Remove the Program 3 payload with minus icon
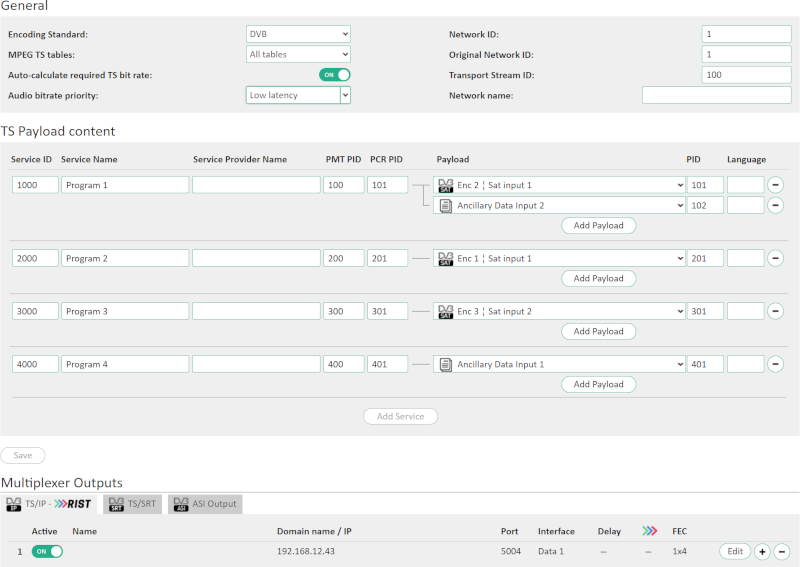Viewport: 800px width, 567px height. 775,311
